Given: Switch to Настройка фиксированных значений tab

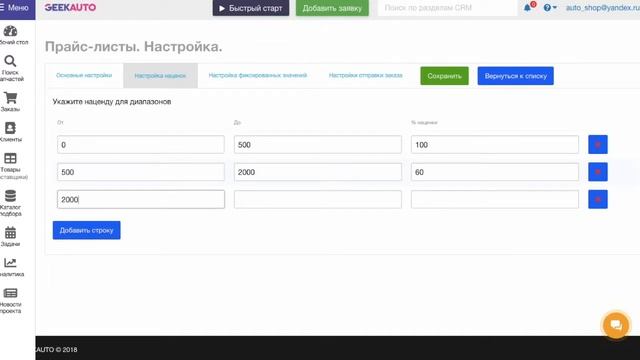Looking at the screenshot, I should point(258,76).
